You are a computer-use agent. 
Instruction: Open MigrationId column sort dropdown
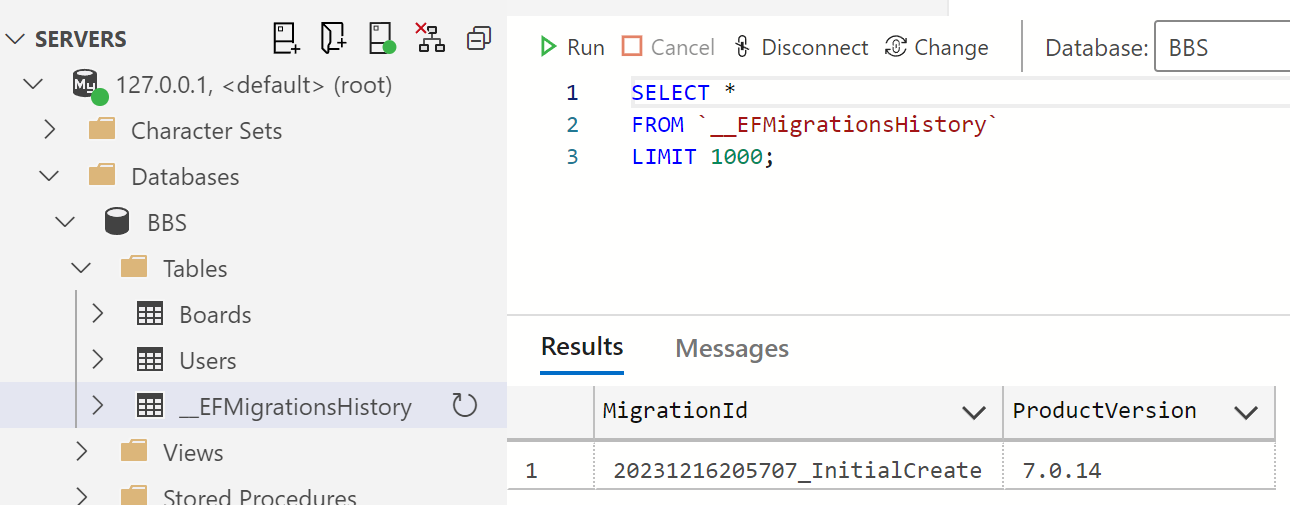973,412
